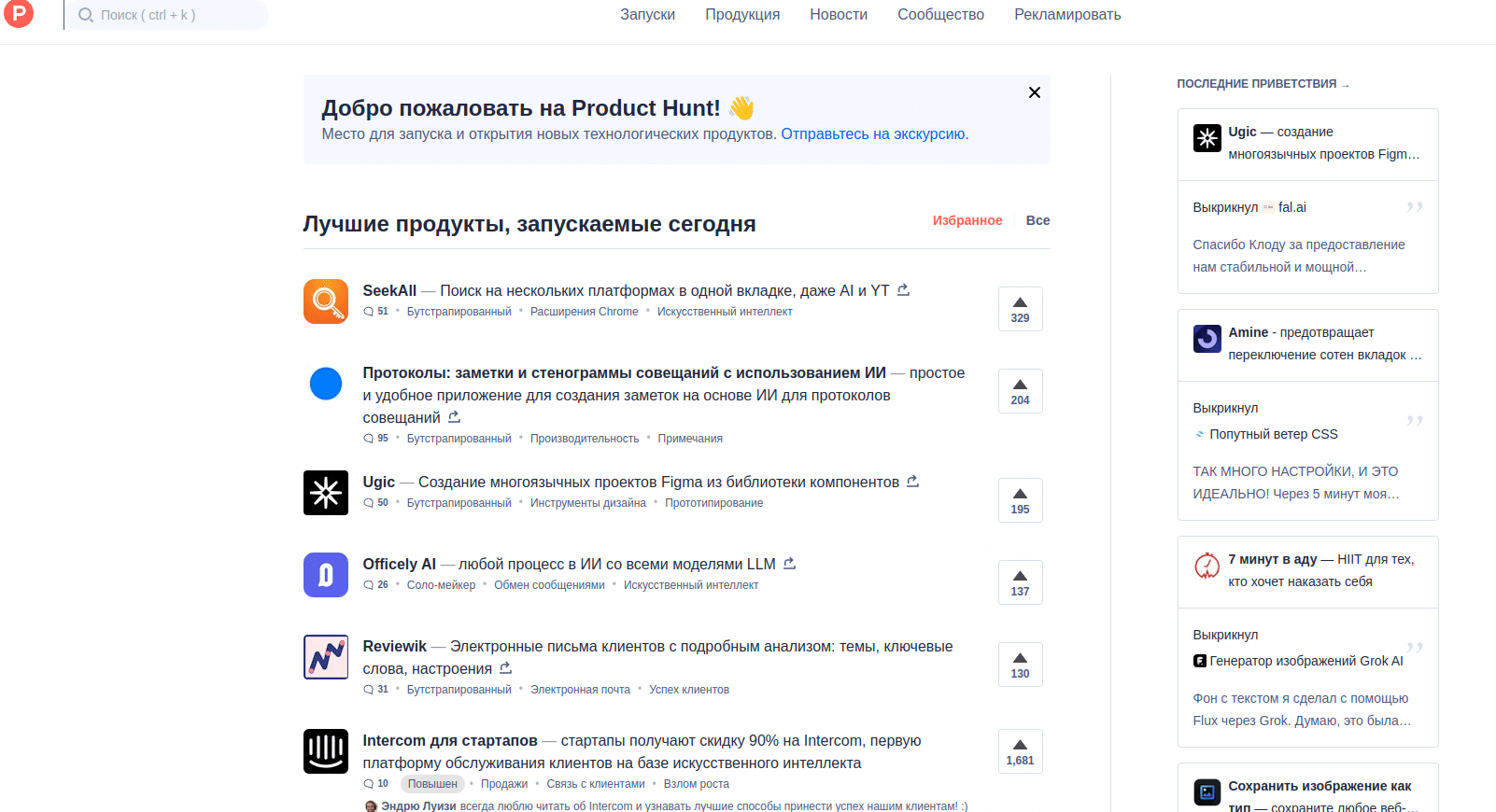Screen dimensions: 1496x812
Task: Open the Протоколы external link icon
Action: click(x=454, y=417)
